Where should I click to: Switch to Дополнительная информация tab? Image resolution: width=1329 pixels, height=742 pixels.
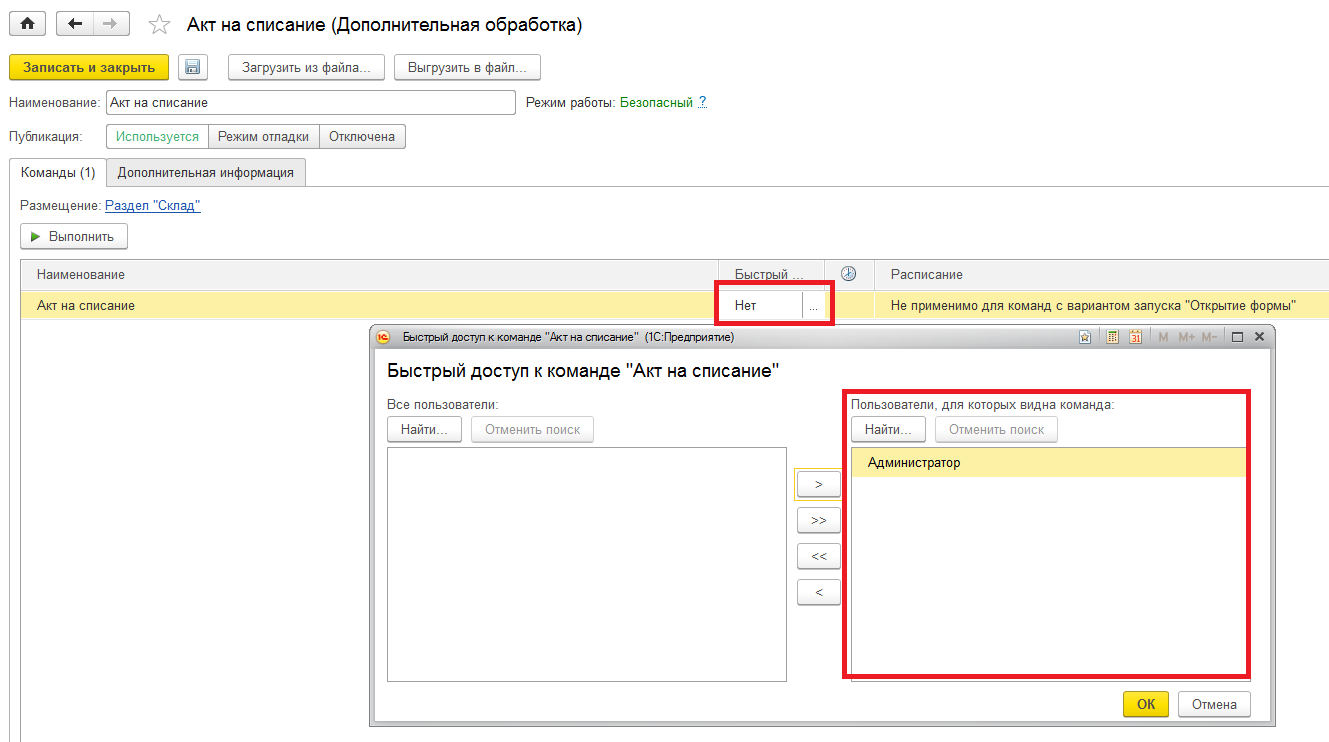pyautogui.click(x=205, y=172)
